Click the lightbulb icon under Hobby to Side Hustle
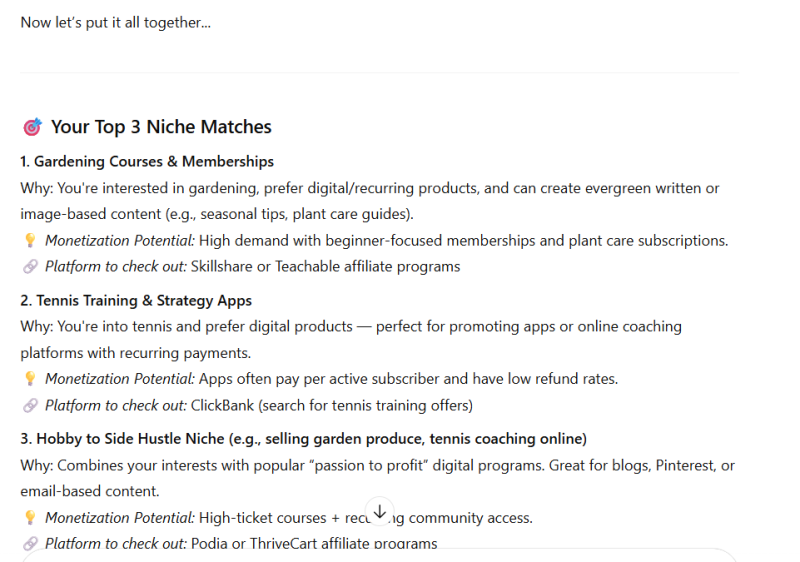The height and width of the screenshot is (562, 800). [x=30, y=517]
